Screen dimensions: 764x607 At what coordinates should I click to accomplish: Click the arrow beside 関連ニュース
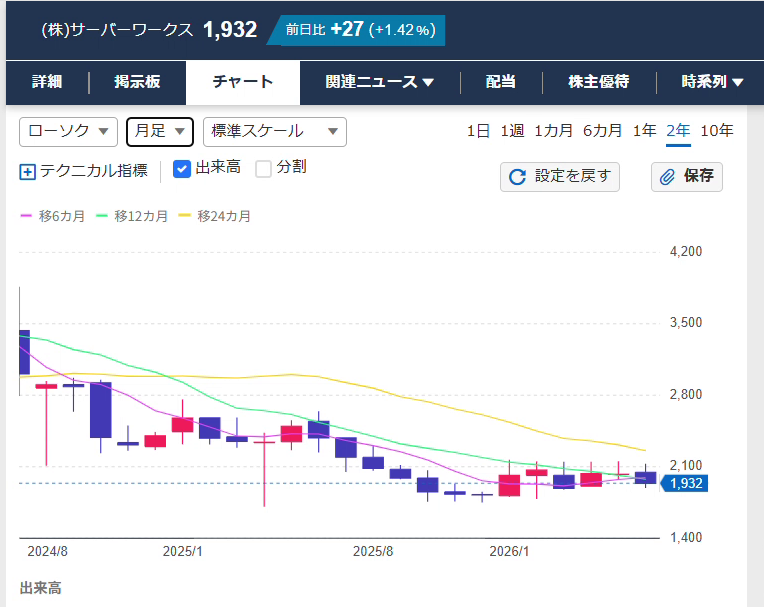click(x=428, y=82)
